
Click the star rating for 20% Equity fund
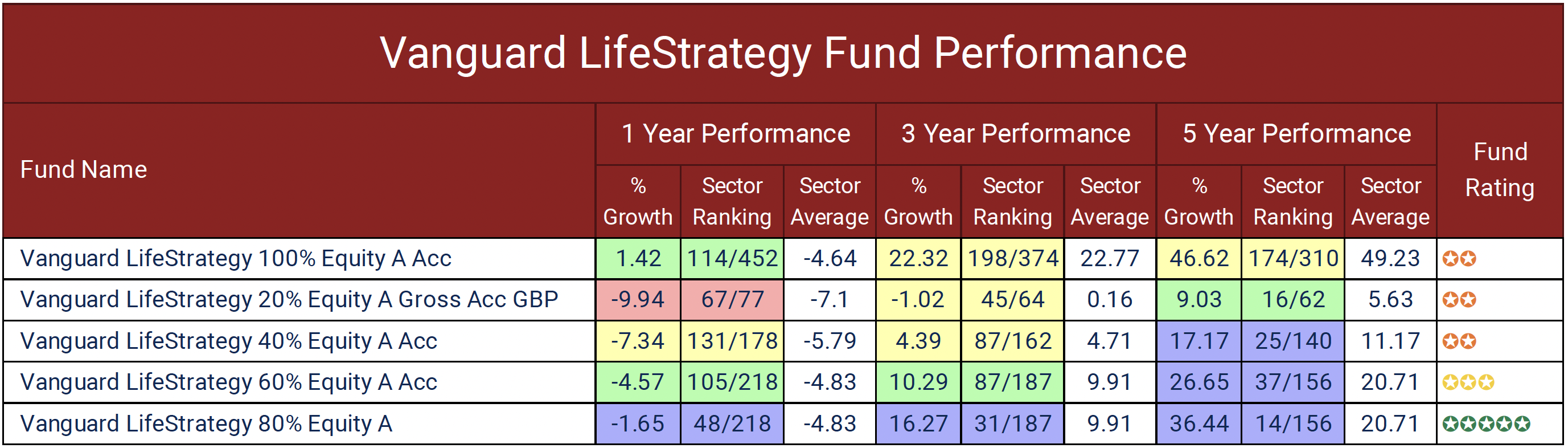[x=1459, y=300]
